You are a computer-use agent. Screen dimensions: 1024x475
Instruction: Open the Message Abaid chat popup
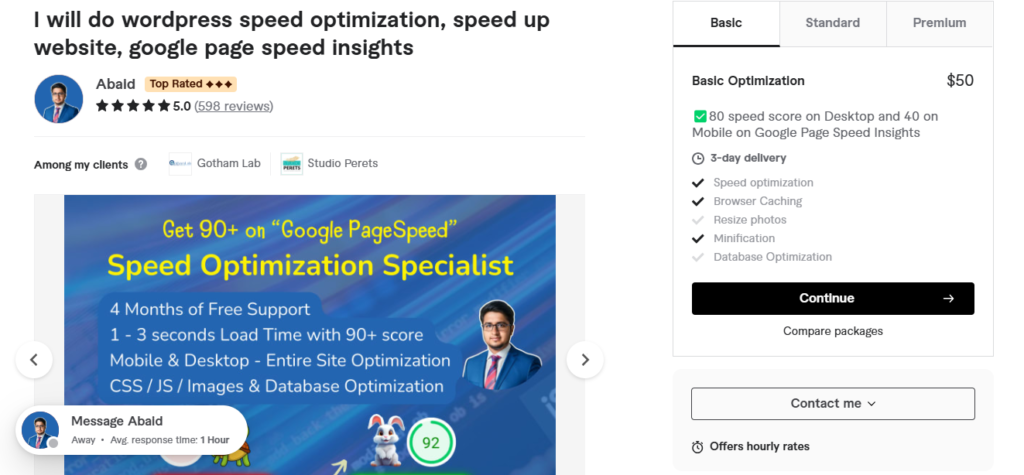tap(132, 431)
